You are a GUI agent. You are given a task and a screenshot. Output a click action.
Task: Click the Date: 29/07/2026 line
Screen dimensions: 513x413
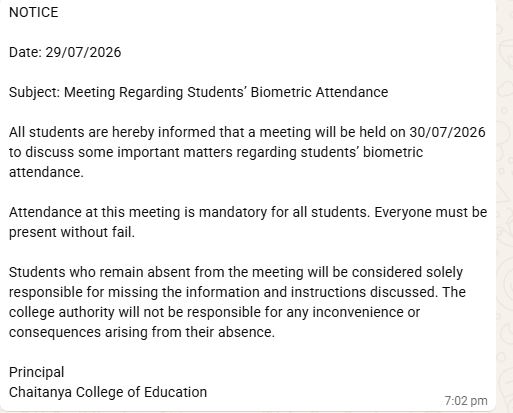click(x=65, y=52)
